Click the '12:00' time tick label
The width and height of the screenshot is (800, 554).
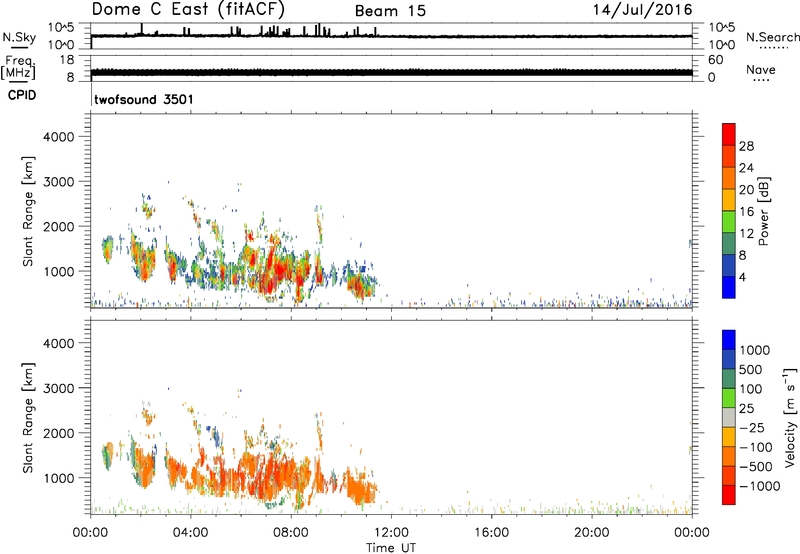391,533
